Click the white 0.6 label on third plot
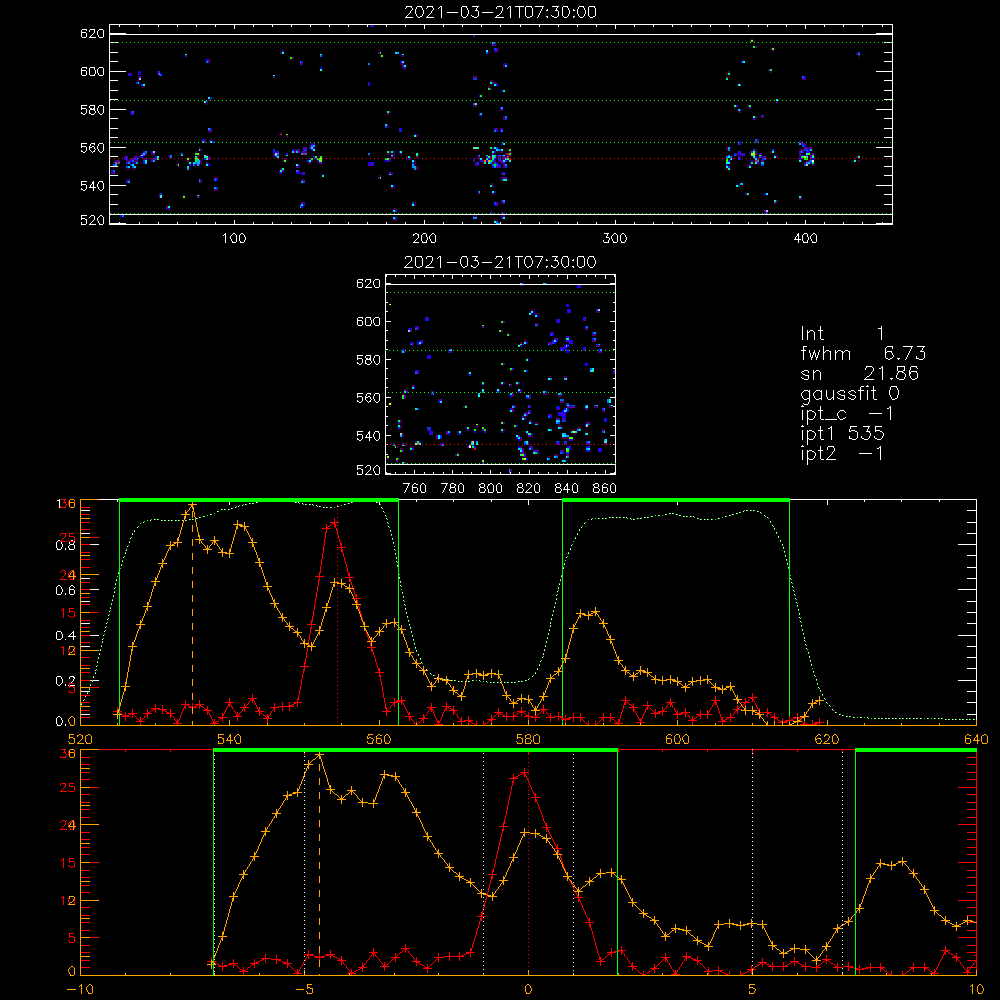 66,591
